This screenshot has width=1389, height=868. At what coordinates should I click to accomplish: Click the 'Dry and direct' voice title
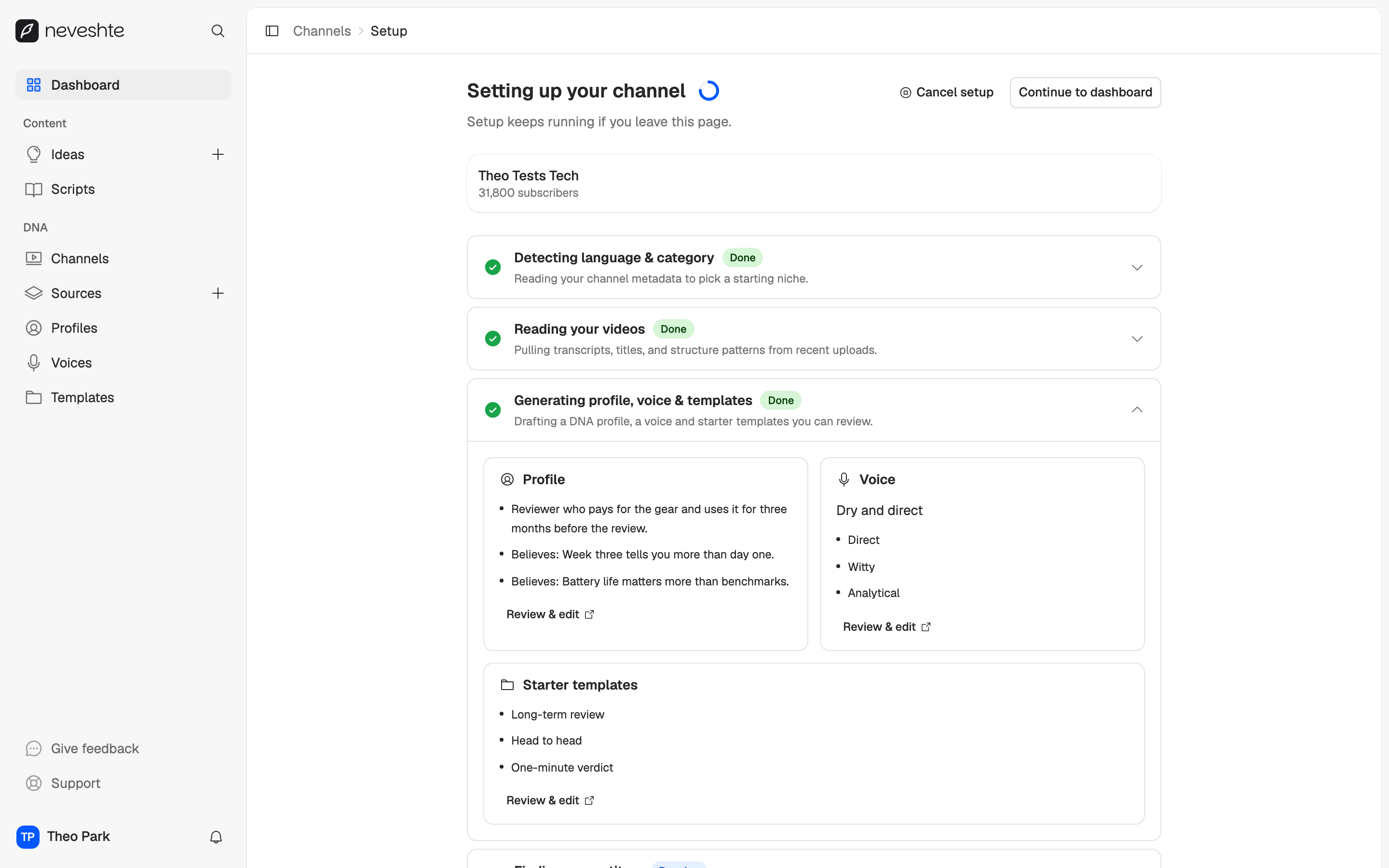(x=879, y=510)
